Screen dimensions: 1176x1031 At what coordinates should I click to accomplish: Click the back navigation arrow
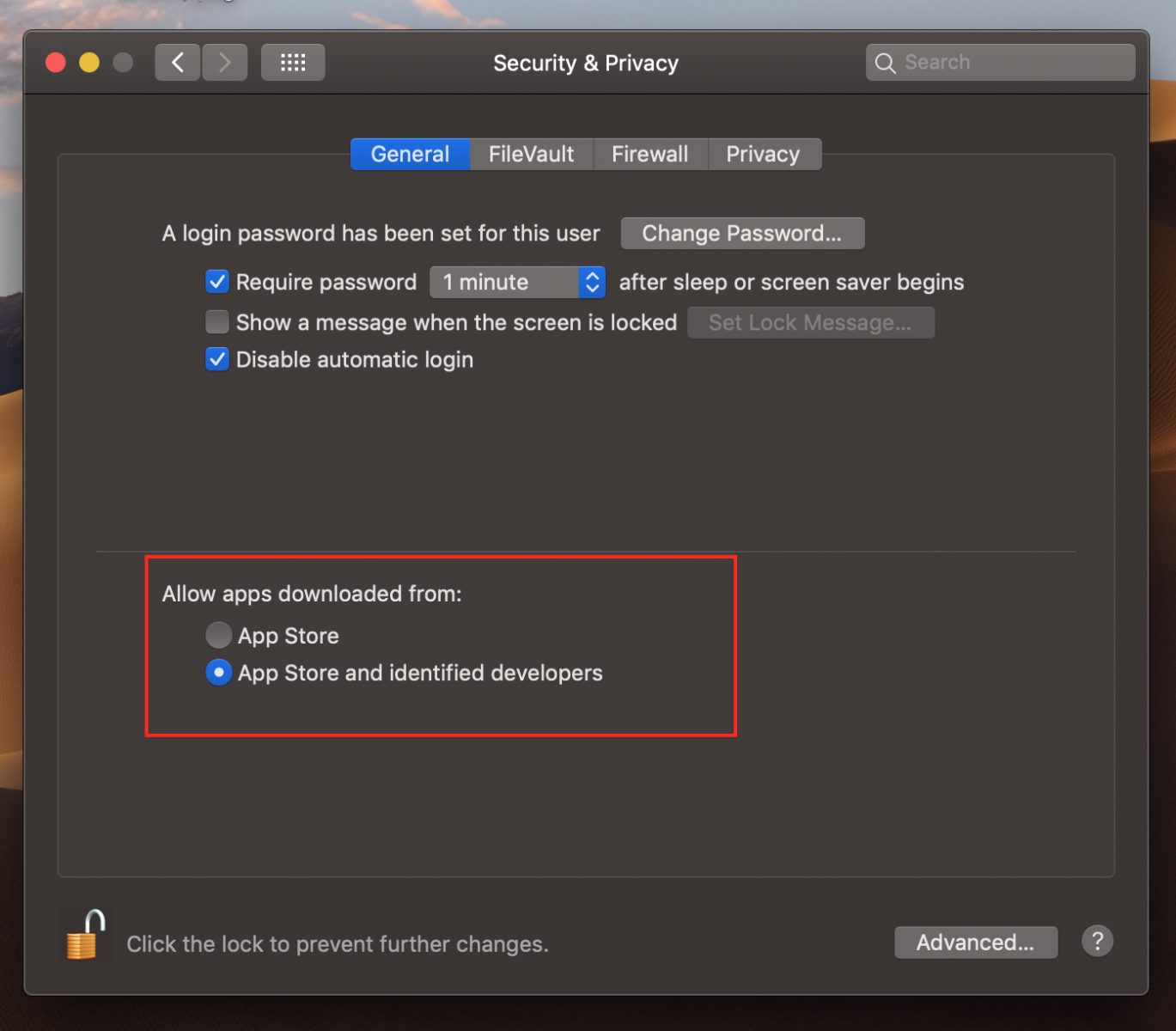(x=178, y=63)
